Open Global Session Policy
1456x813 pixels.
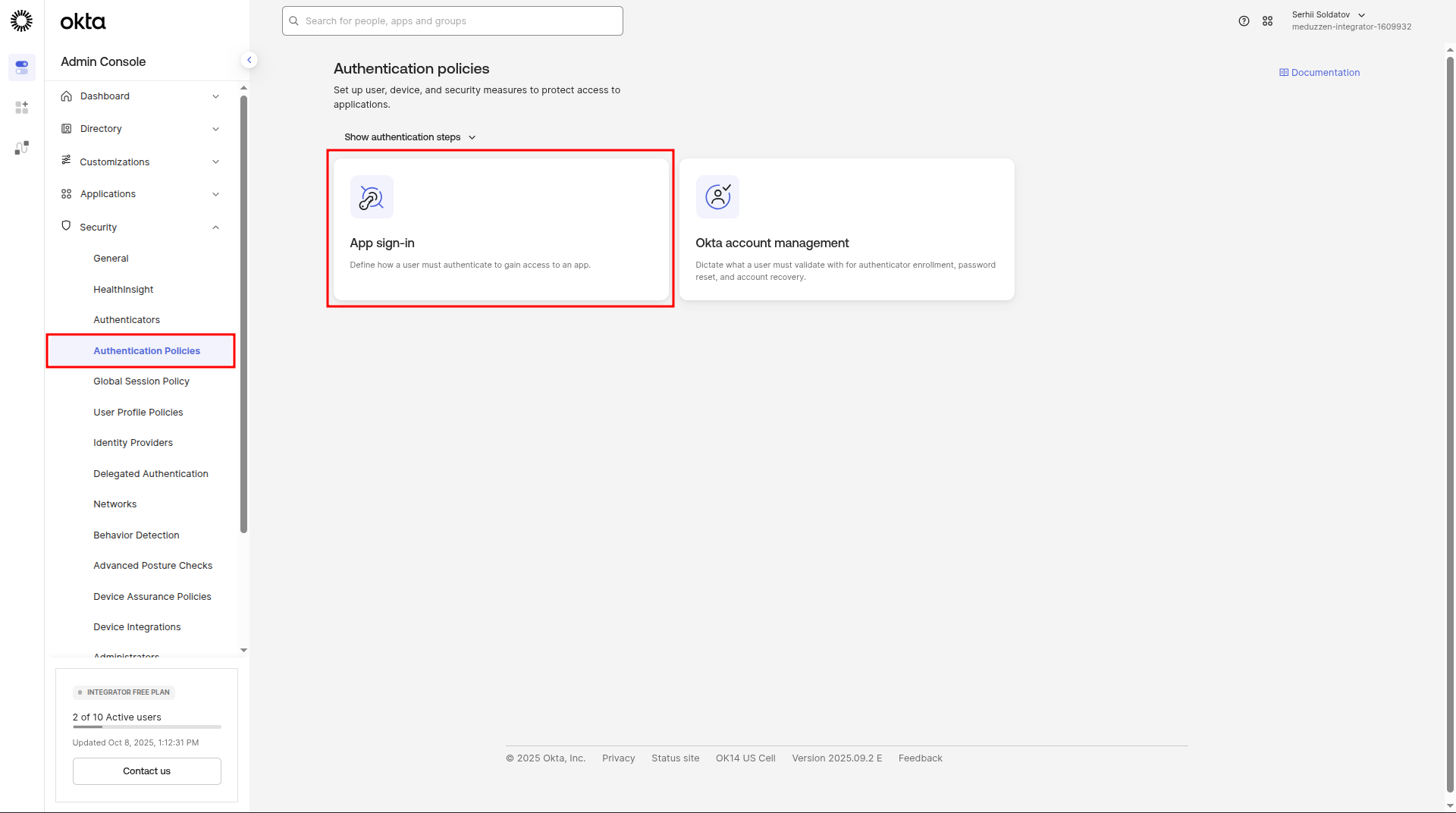pyautogui.click(x=141, y=381)
